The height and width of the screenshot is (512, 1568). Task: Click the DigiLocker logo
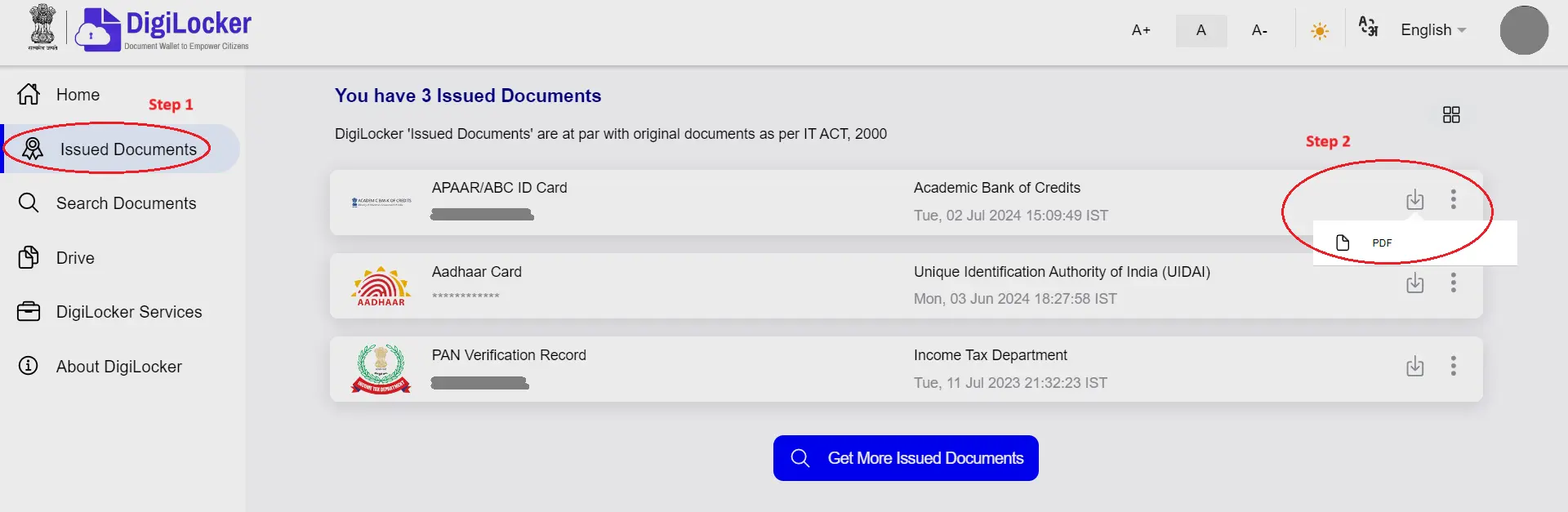(x=163, y=29)
